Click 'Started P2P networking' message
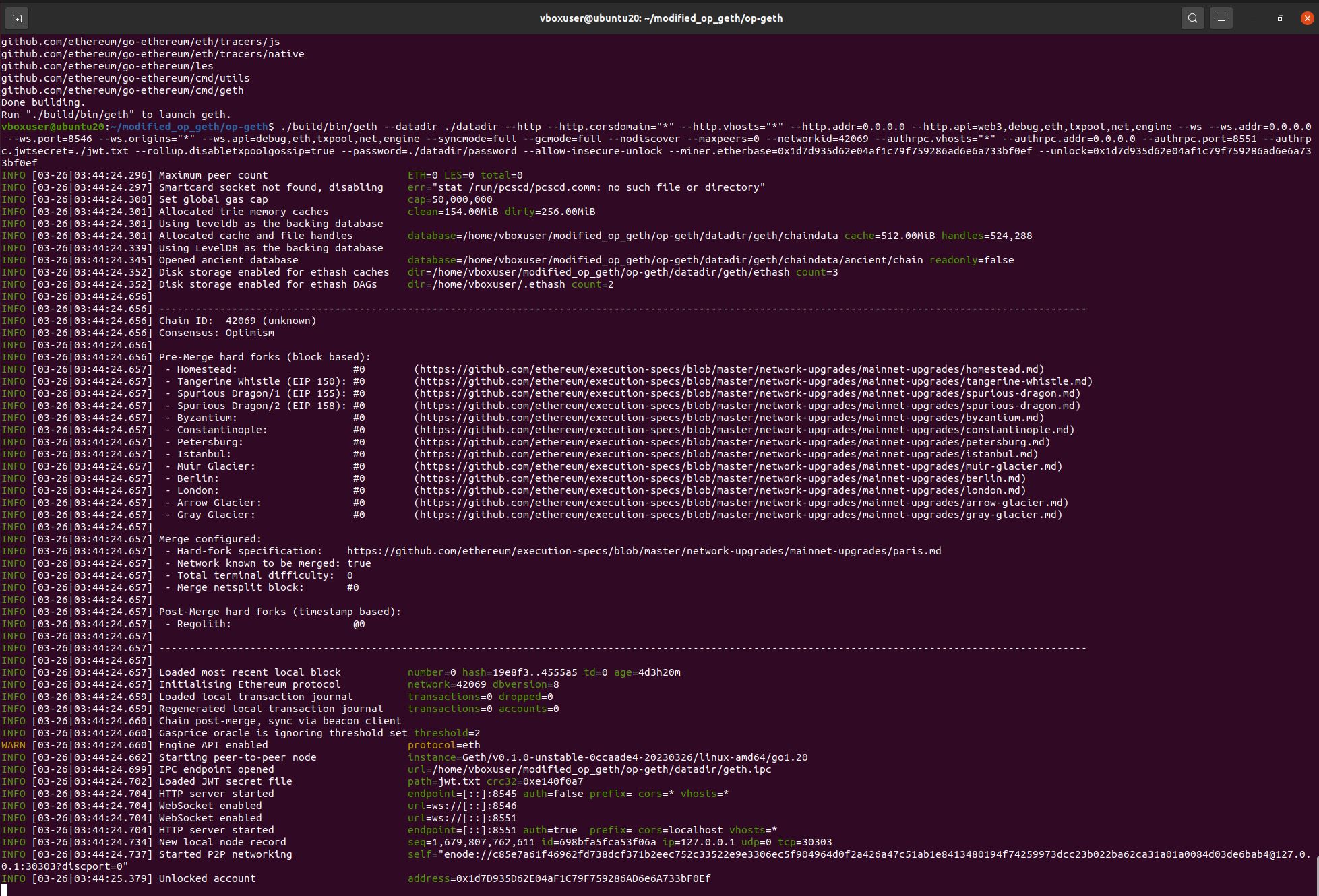1319x896 pixels. click(225, 854)
